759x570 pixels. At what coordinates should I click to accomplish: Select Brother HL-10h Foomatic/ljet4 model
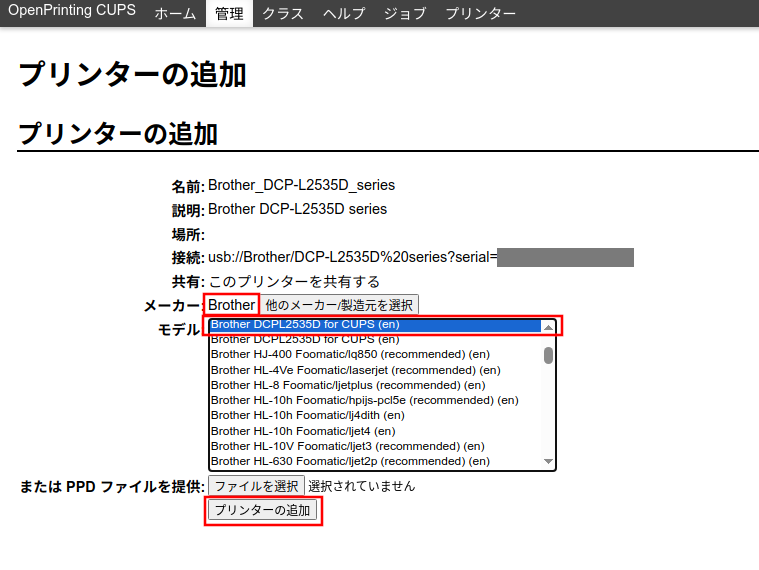coord(375,431)
